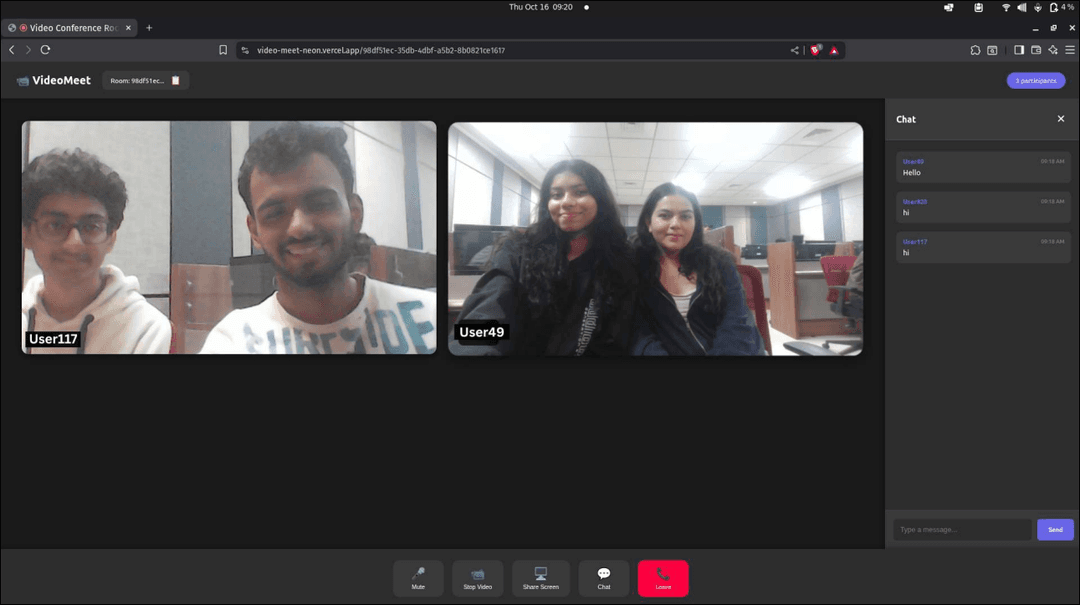Open a new browser tab
The width and height of the screenshot is (1080, 605).
[149, 28]
